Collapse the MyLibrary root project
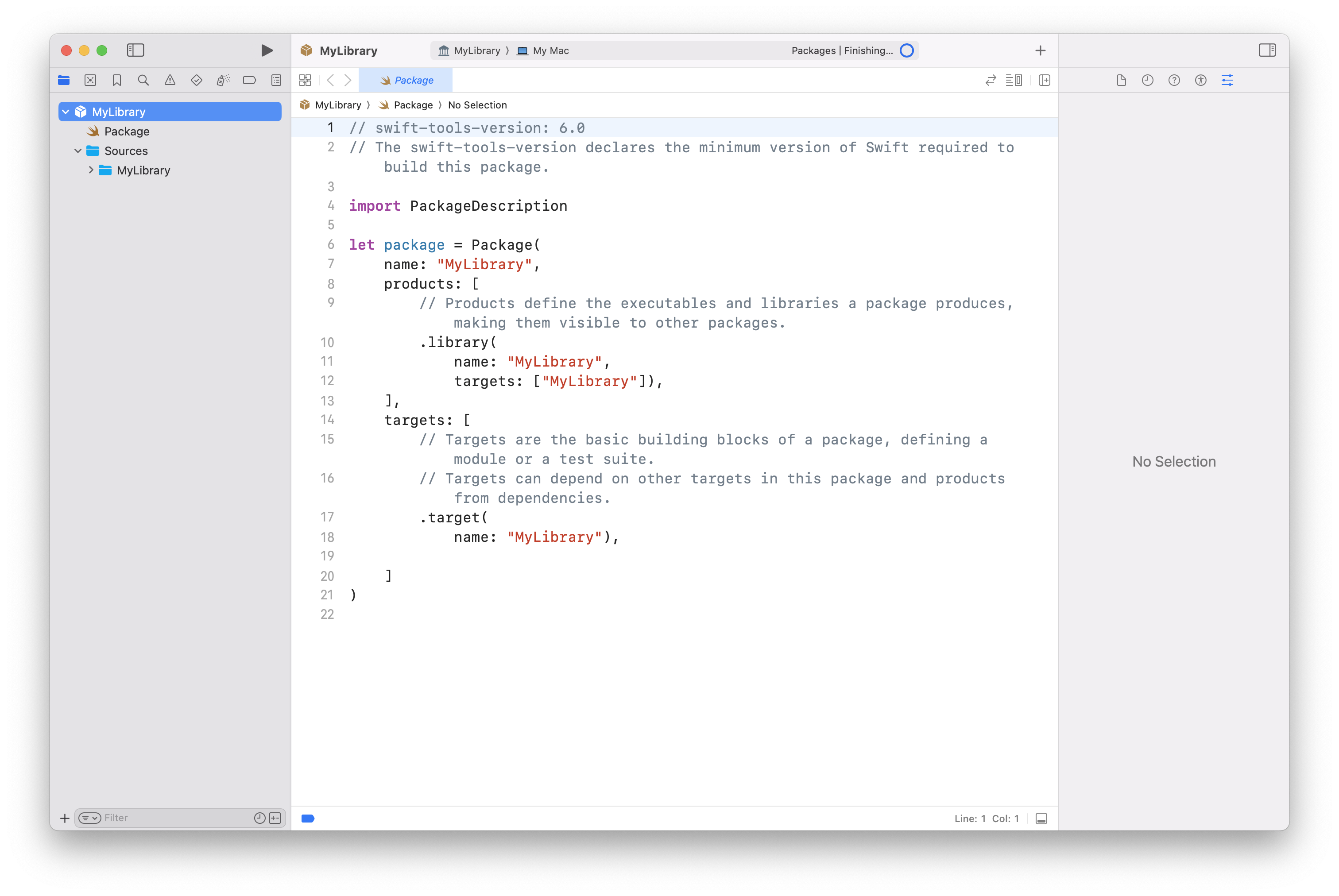 66,112
